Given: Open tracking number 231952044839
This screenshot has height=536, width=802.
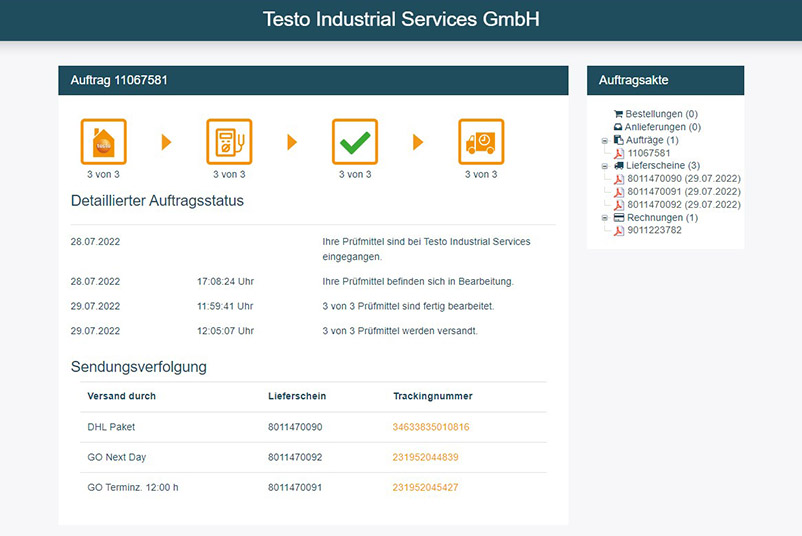Looking at the screenshot, I should [426, 457].
